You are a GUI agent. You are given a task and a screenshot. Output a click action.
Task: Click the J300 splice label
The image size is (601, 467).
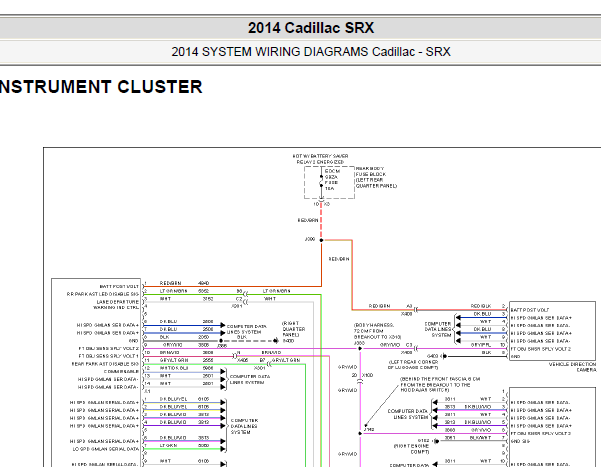310,239
